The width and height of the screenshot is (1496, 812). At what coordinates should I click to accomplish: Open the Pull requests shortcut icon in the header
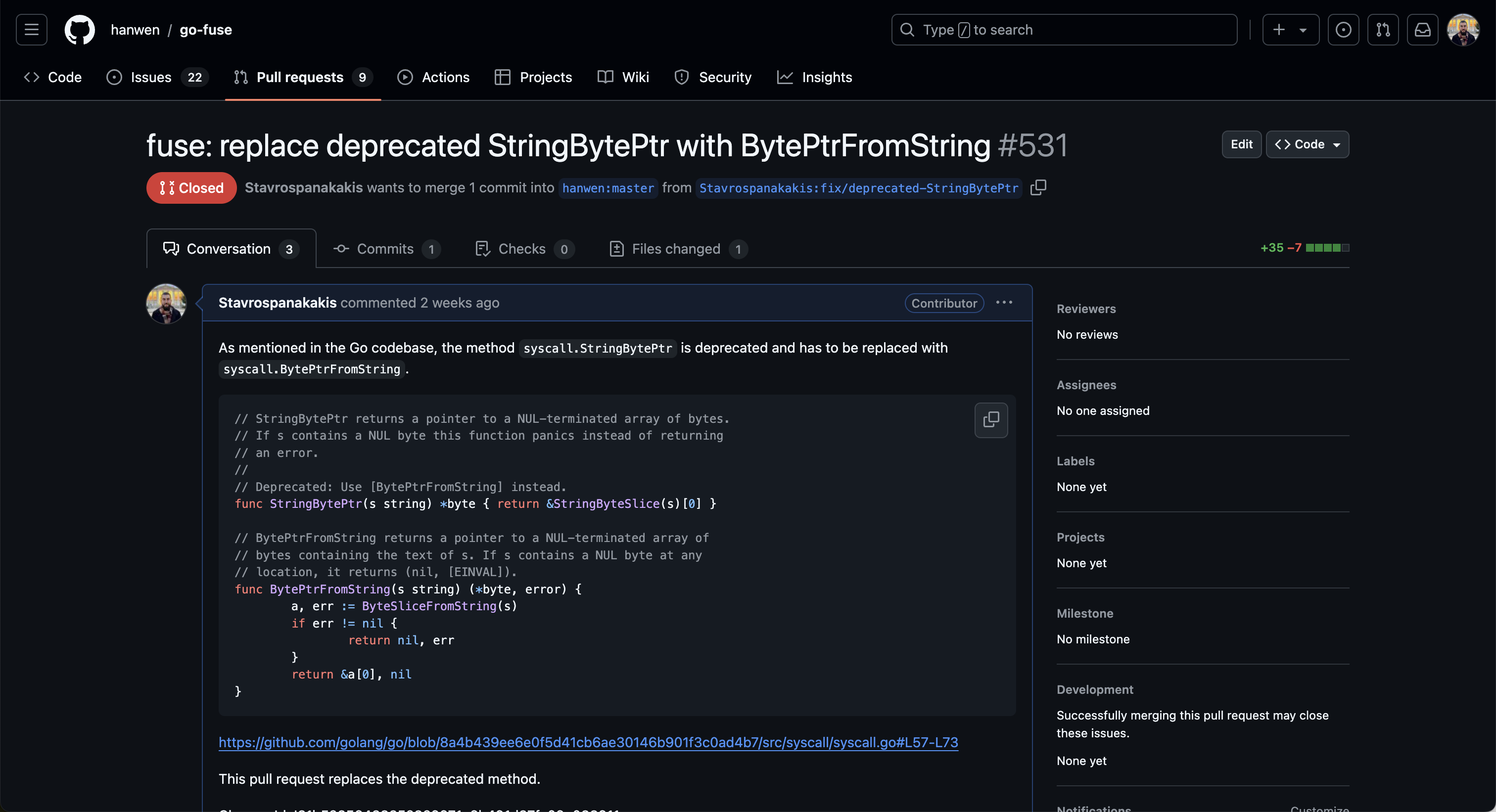pyautogui.click(x=1383, y=30)
